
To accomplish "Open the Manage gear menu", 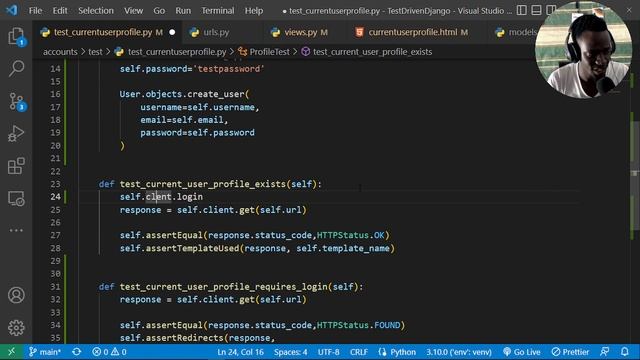I will (16, 327).
